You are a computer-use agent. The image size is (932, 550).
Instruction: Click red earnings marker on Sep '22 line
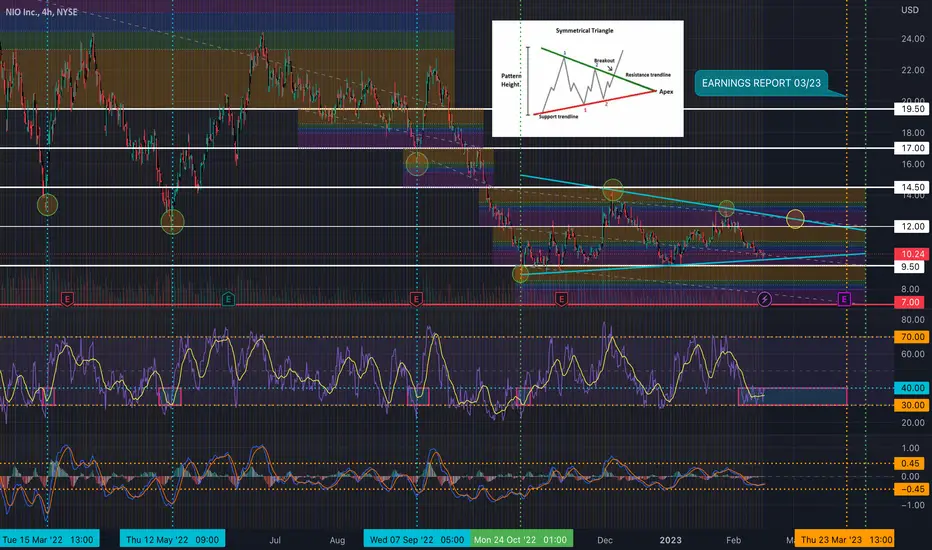tap(416, 298)
